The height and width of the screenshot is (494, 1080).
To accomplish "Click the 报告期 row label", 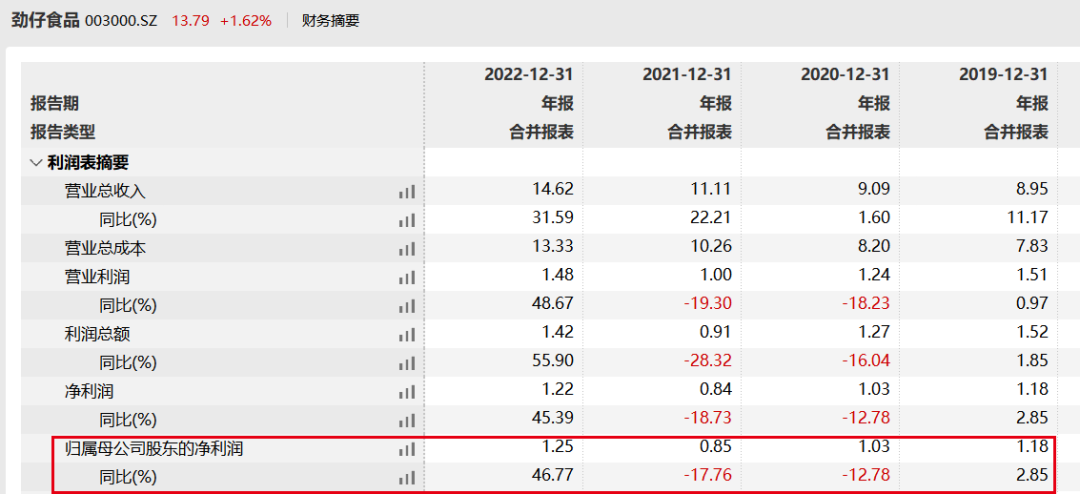I will click(x=54, y=104).
